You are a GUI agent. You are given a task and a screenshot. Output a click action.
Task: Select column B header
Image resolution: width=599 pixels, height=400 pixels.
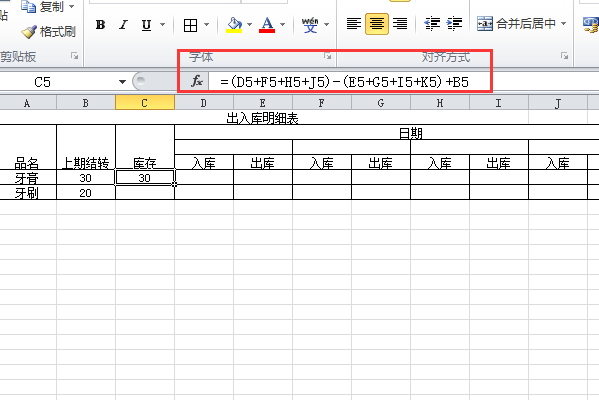click(86, 103)
